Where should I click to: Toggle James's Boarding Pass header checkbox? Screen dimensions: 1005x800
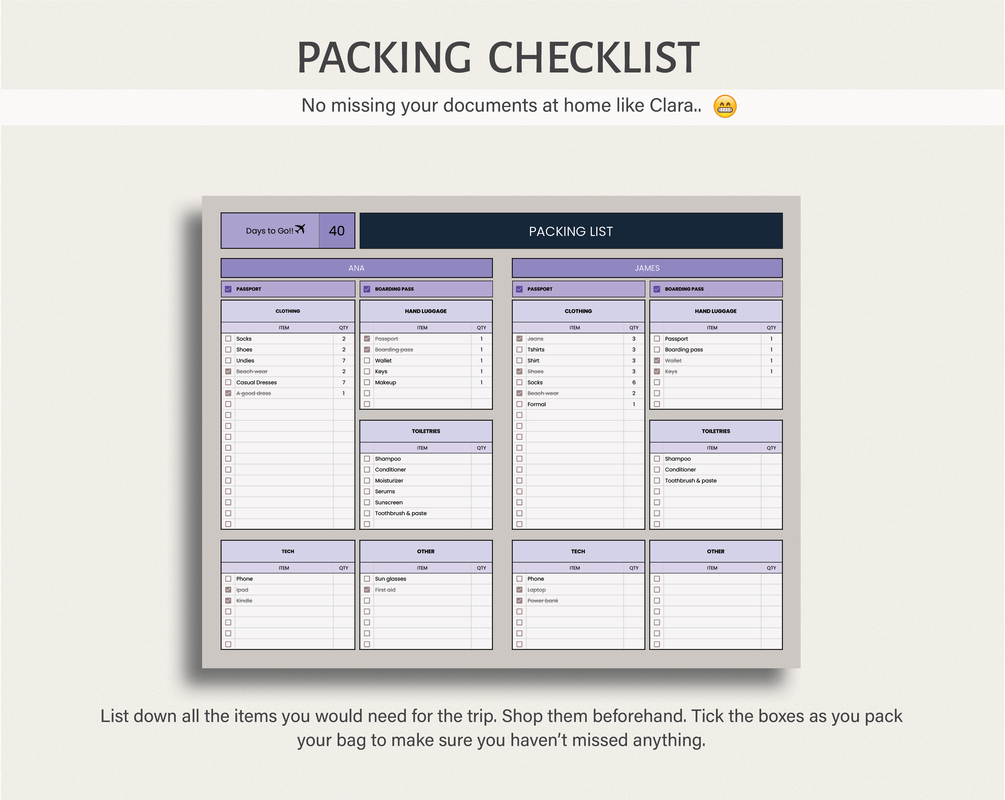(x=656, y=289)
